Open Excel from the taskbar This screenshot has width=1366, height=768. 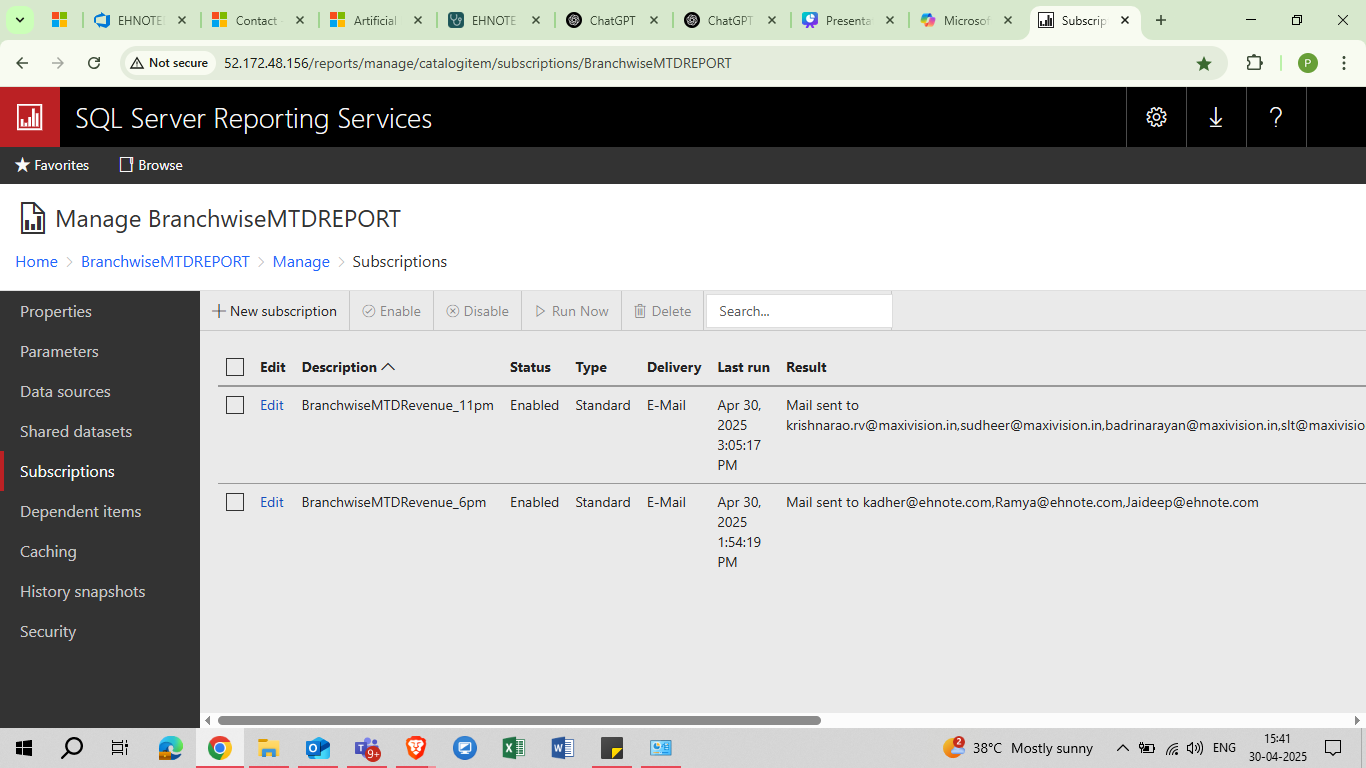pyautogui.click(x=513, y=748)
